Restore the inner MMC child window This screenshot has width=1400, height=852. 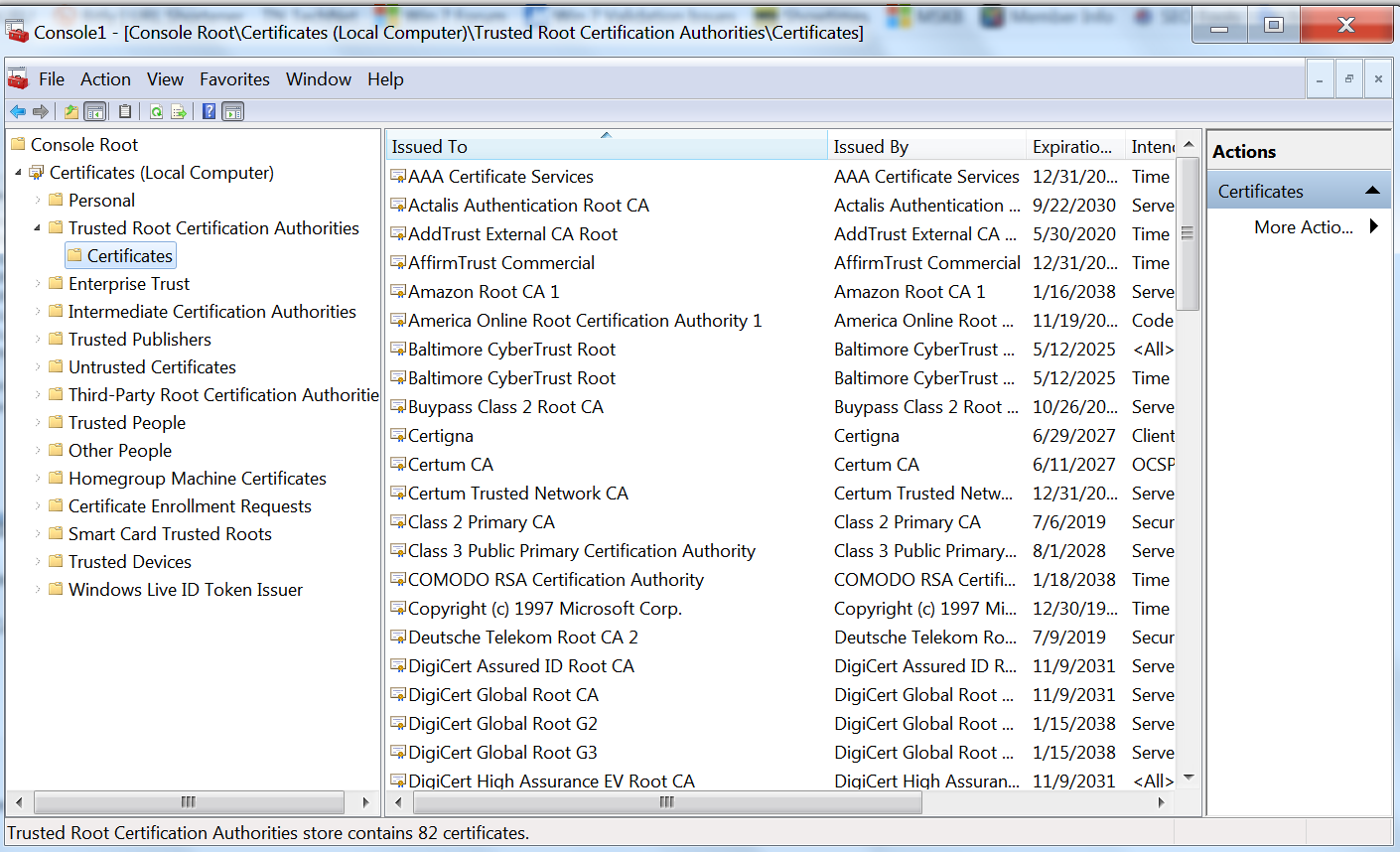pos(1348,79)
